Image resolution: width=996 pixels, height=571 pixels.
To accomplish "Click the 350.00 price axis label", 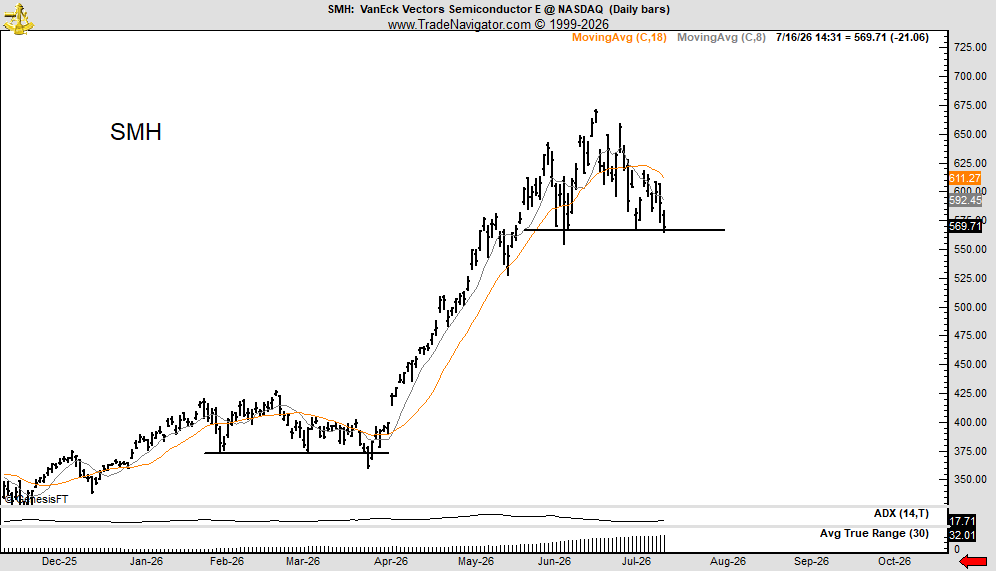I will click(971, 480).
